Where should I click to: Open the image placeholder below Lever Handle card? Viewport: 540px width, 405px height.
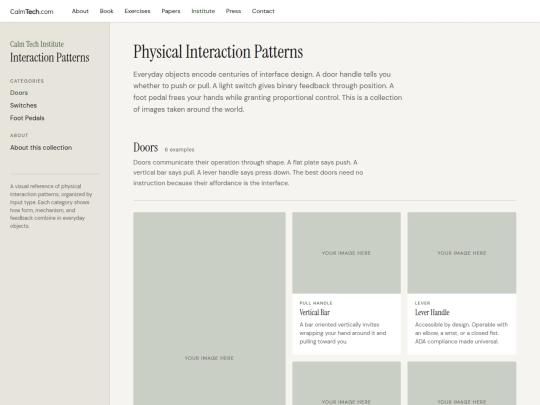[462, 383]
